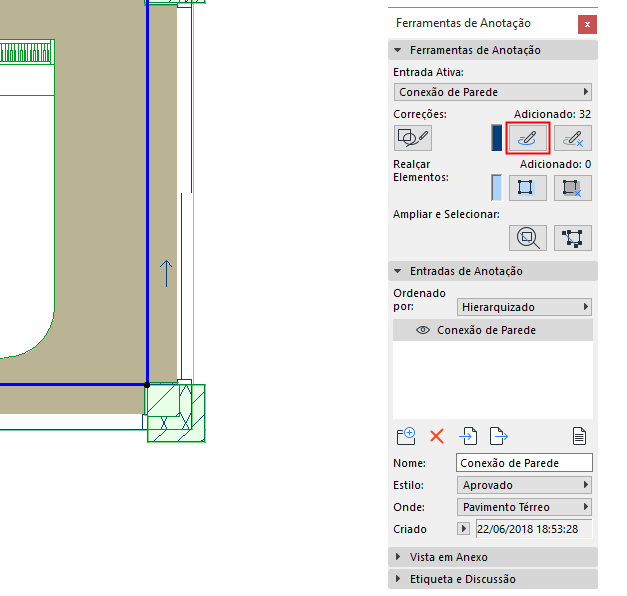Screen dimensions: 627x596
Task: Click the dark blue corrections color swatch
Action: (x=497, y=138)
